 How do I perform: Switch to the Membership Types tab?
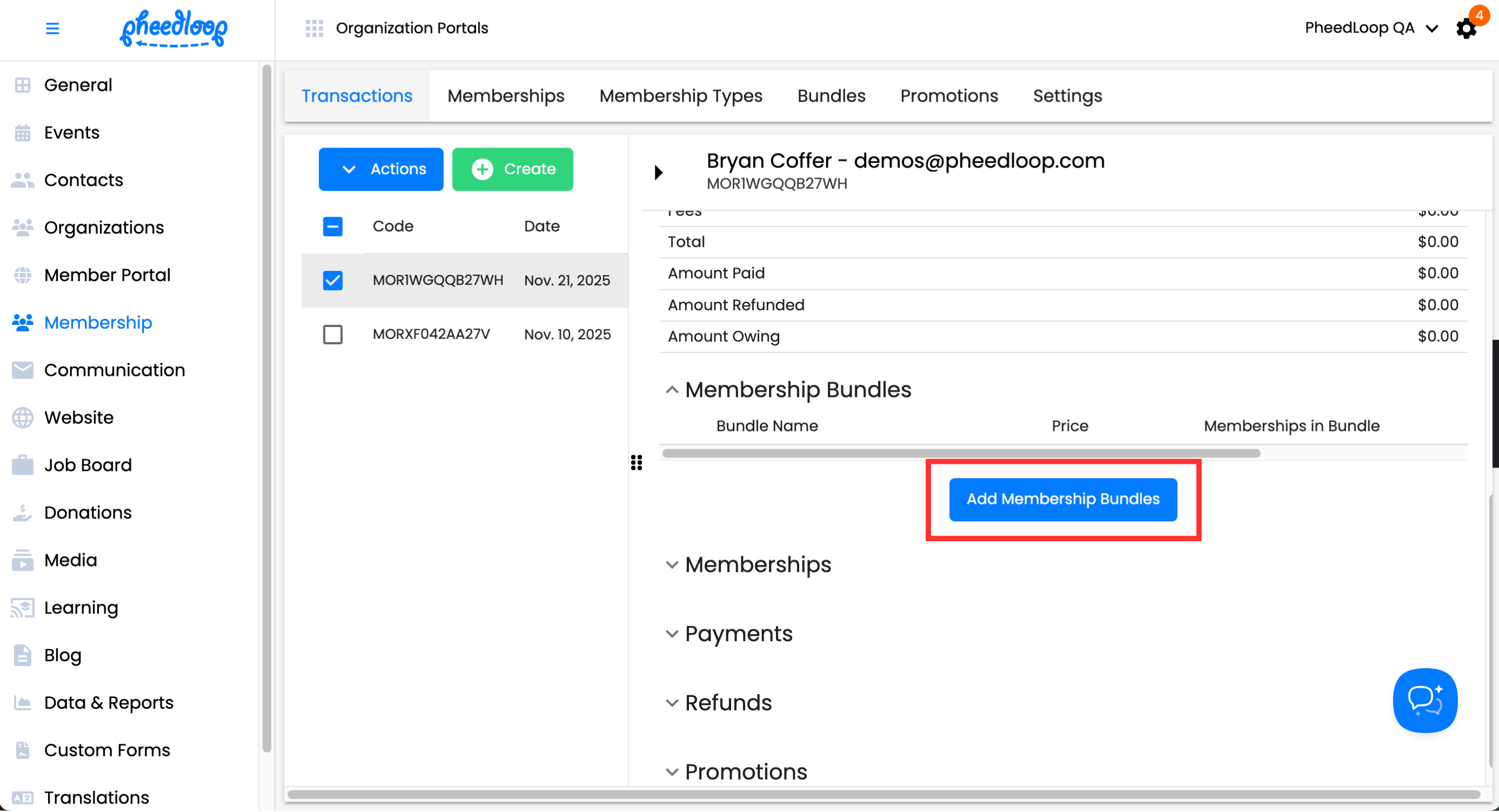pyautogui.click(x=680, y=96)
